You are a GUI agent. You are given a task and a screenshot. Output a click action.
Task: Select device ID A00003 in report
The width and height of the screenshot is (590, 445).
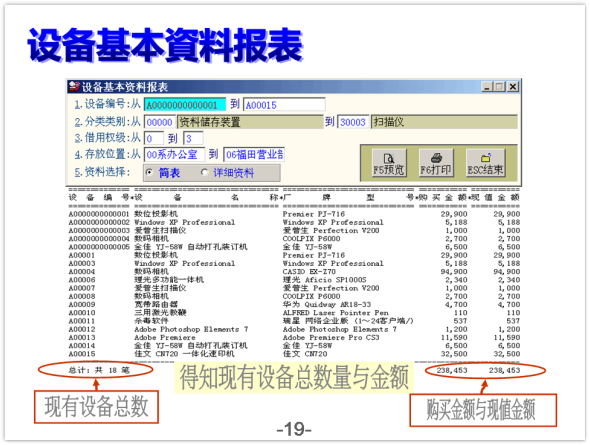tap(82, 263)
